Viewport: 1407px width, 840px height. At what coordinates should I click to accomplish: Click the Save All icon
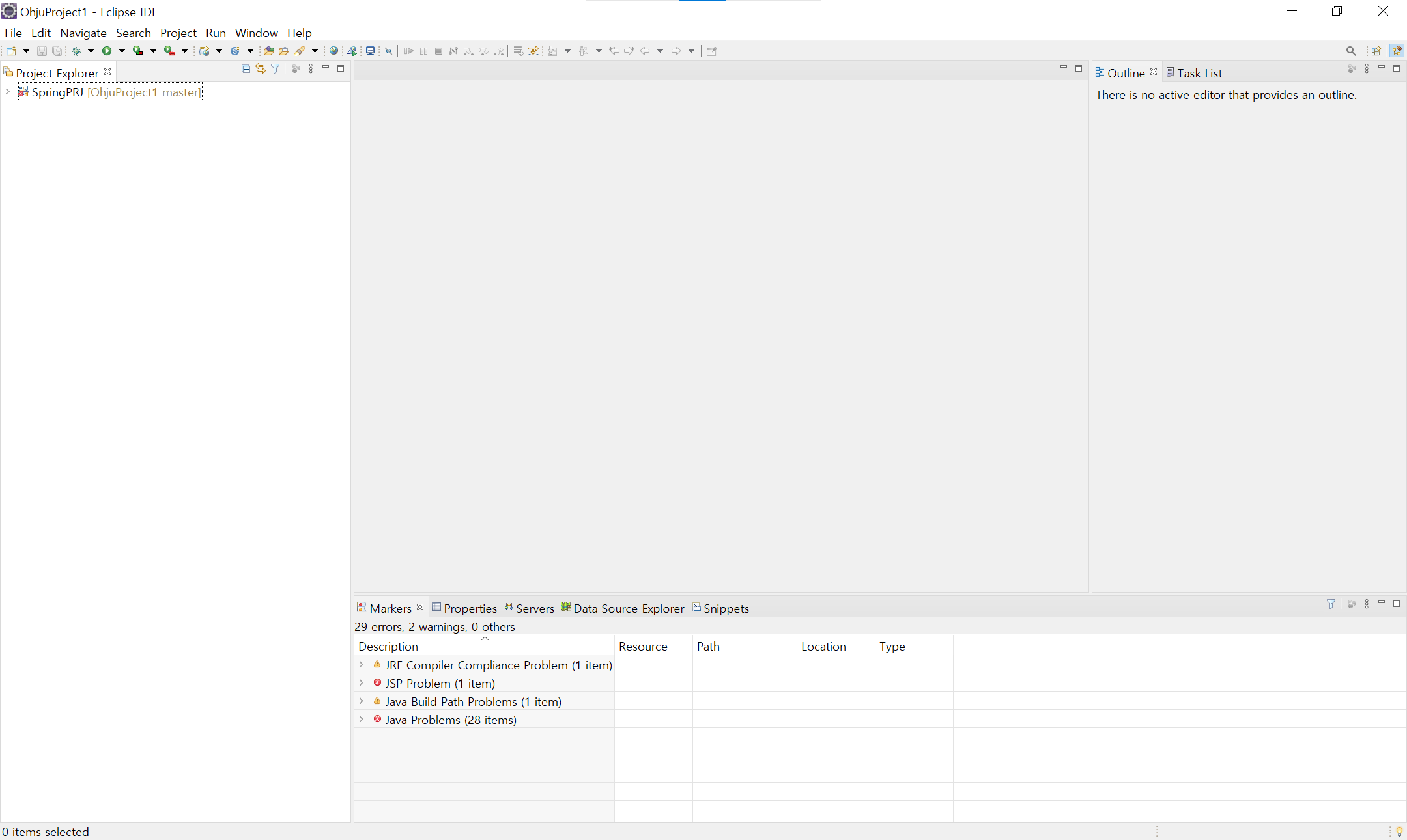pyautogui.click(x=57, y=51)
